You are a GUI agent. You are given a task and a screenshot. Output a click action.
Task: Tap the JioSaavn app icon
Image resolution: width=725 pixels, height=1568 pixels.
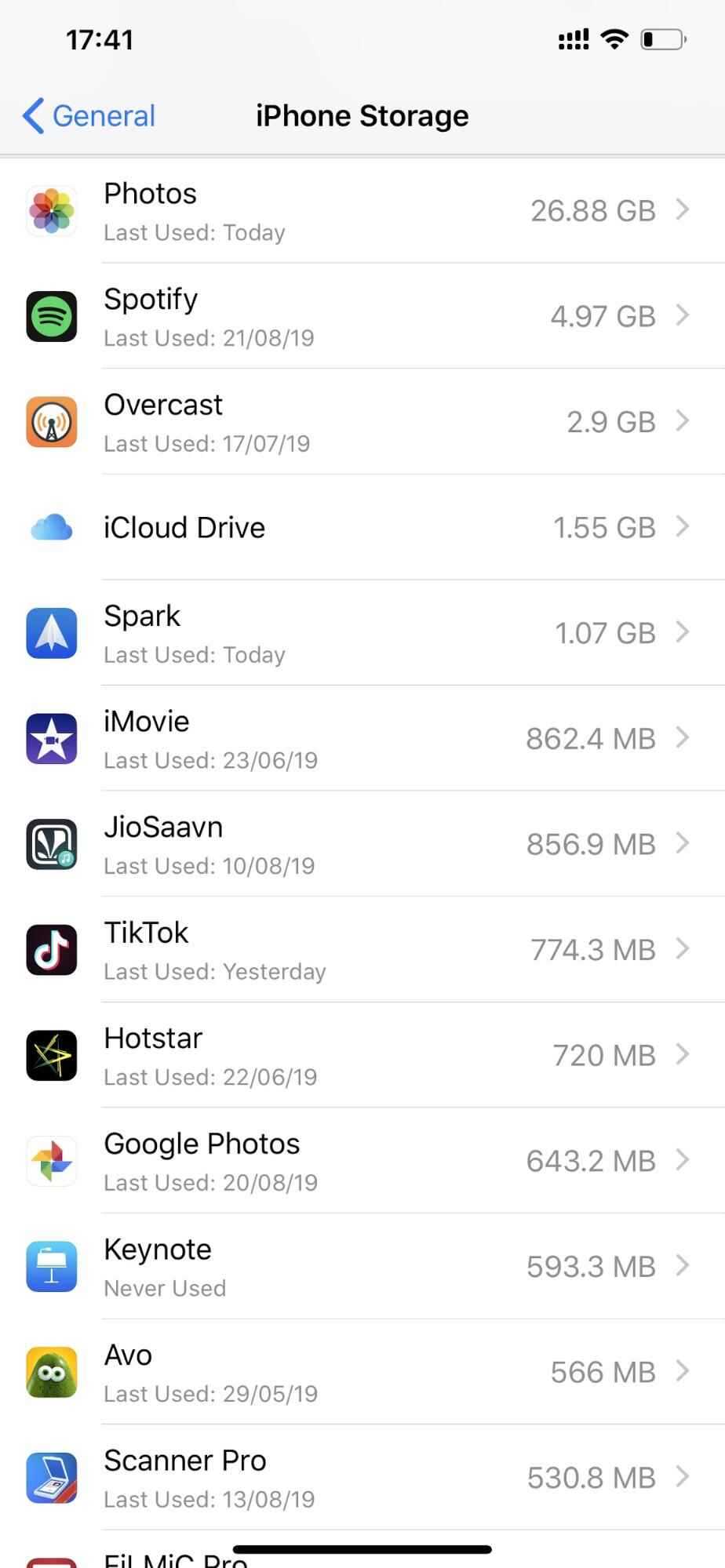52,844
